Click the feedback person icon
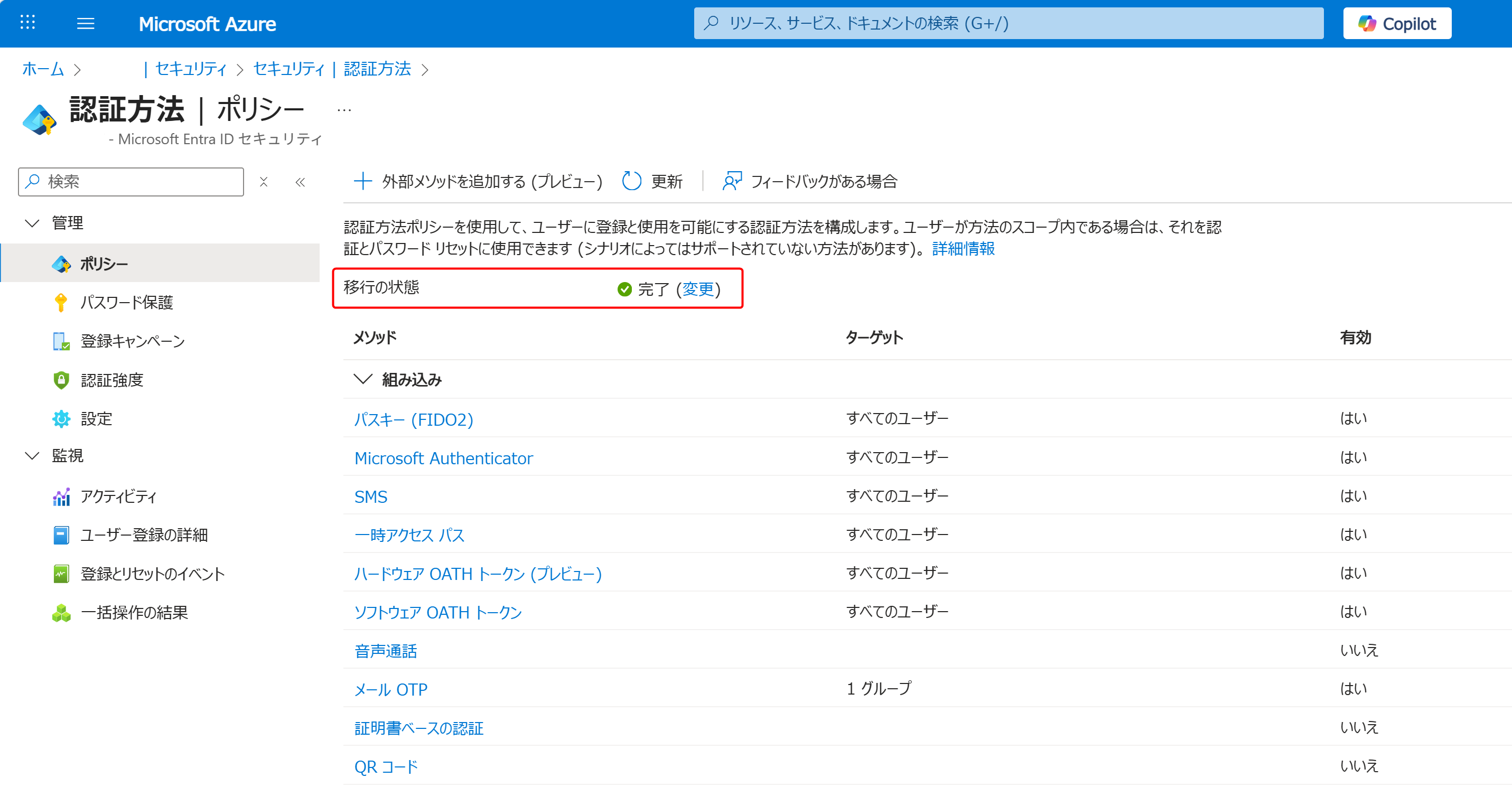Screen dimensions: 1512x787 731,181
